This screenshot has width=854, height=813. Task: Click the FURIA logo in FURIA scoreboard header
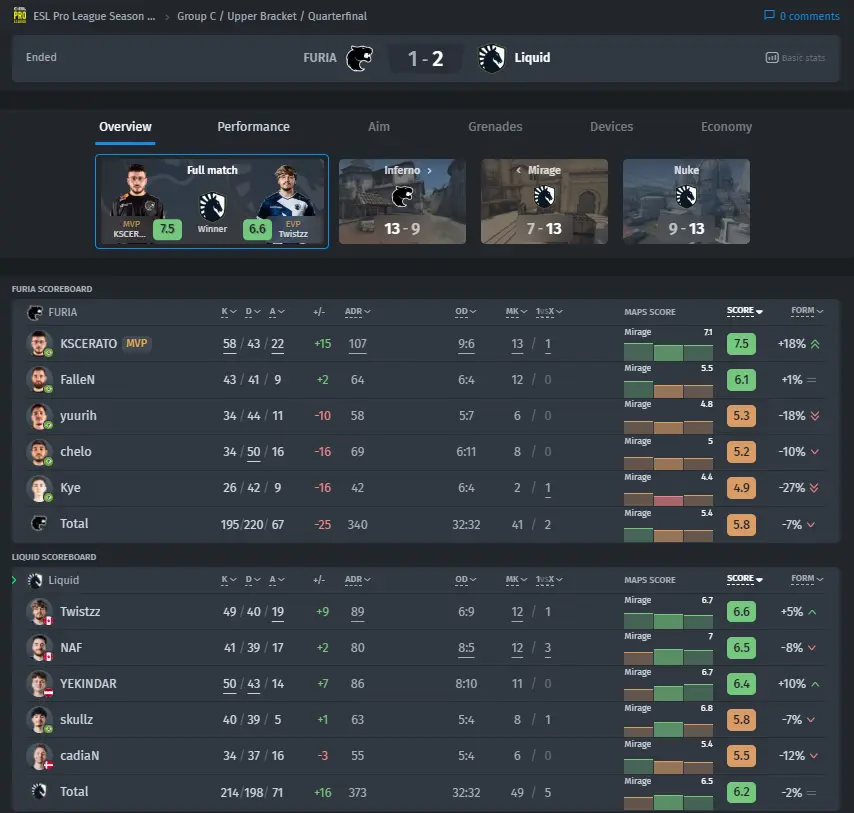pyautogui.click(x=35, y=313)
